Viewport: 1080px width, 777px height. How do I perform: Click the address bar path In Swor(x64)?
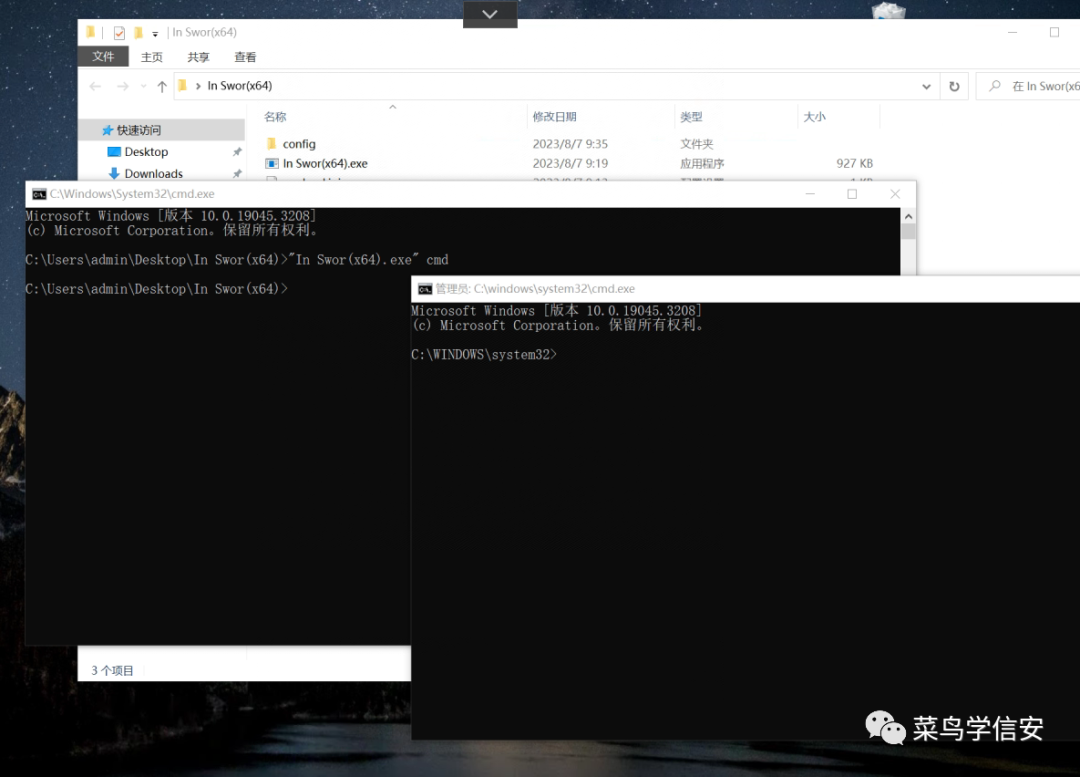(240, 85)
